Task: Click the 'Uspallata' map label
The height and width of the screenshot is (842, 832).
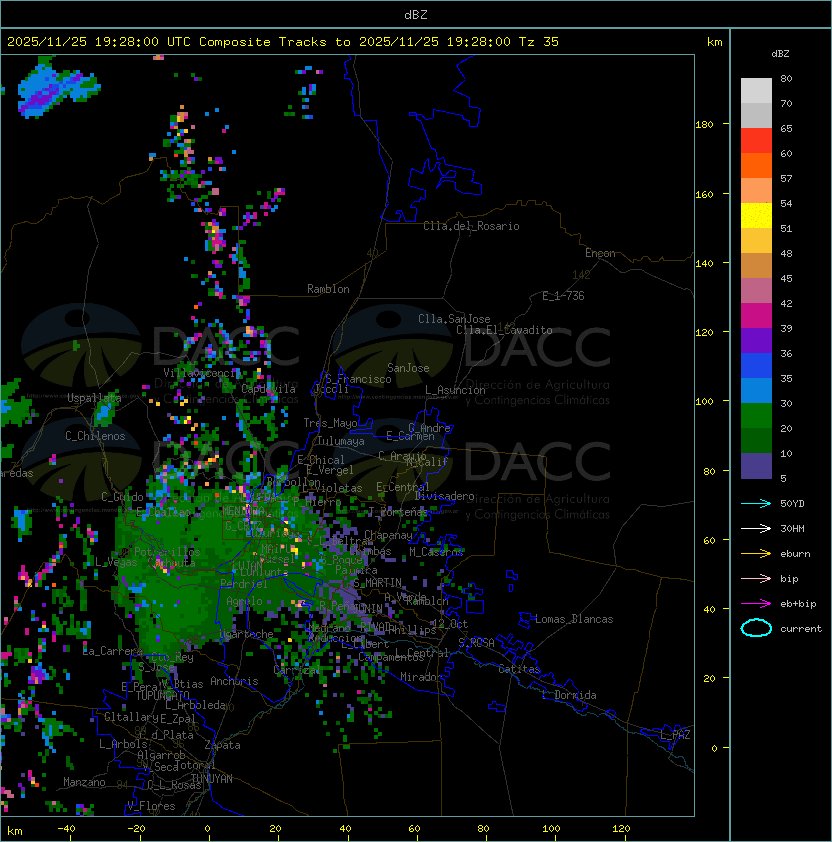Action: pyautogui.click(x=94, y=398)
